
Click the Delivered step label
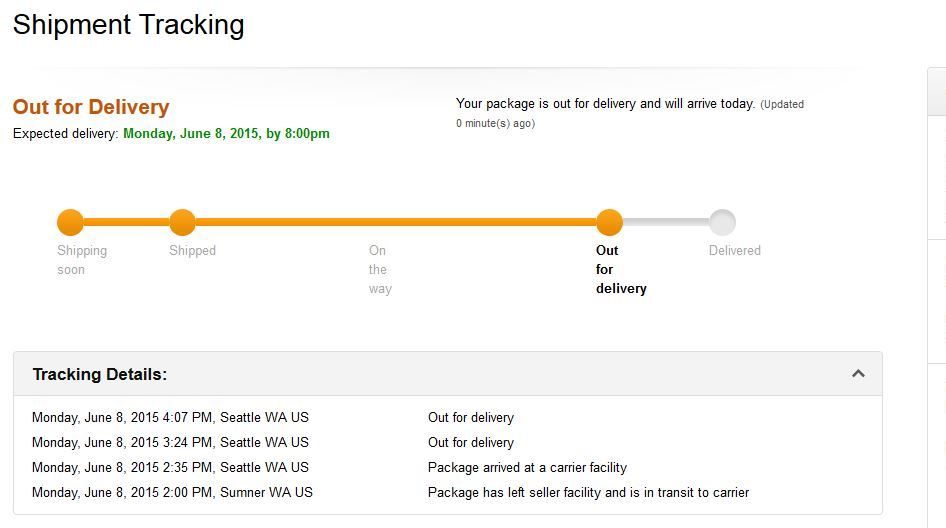pyautogui.click(x=735, y=251)
